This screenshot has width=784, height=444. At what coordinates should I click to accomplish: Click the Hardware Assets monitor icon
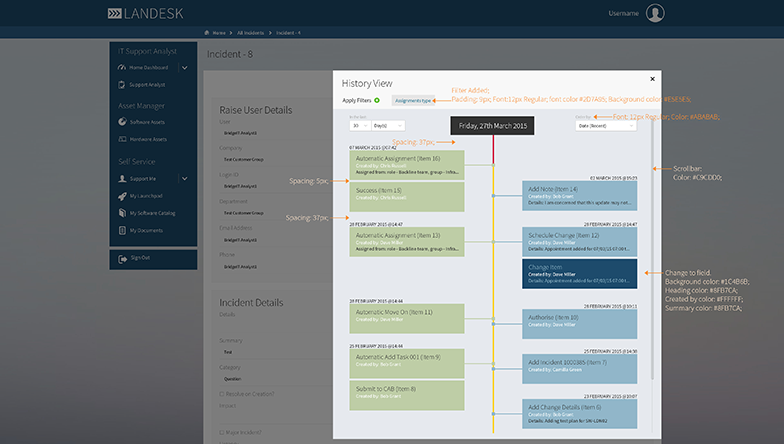(123, 140)
